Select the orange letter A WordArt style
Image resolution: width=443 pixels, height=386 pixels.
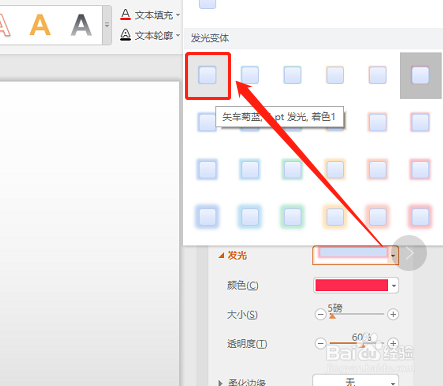pos(40,25)
